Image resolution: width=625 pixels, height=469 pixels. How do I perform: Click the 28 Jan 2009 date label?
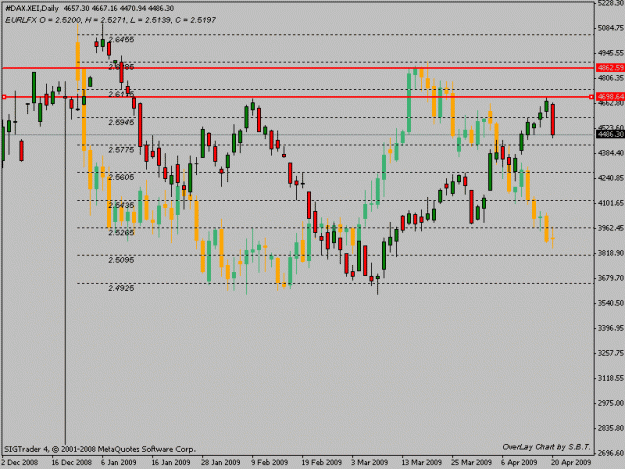pos(220,463)
